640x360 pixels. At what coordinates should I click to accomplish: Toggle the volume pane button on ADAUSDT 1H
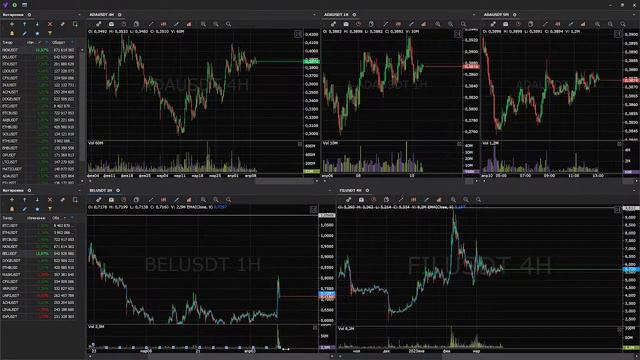pos(459,144)
